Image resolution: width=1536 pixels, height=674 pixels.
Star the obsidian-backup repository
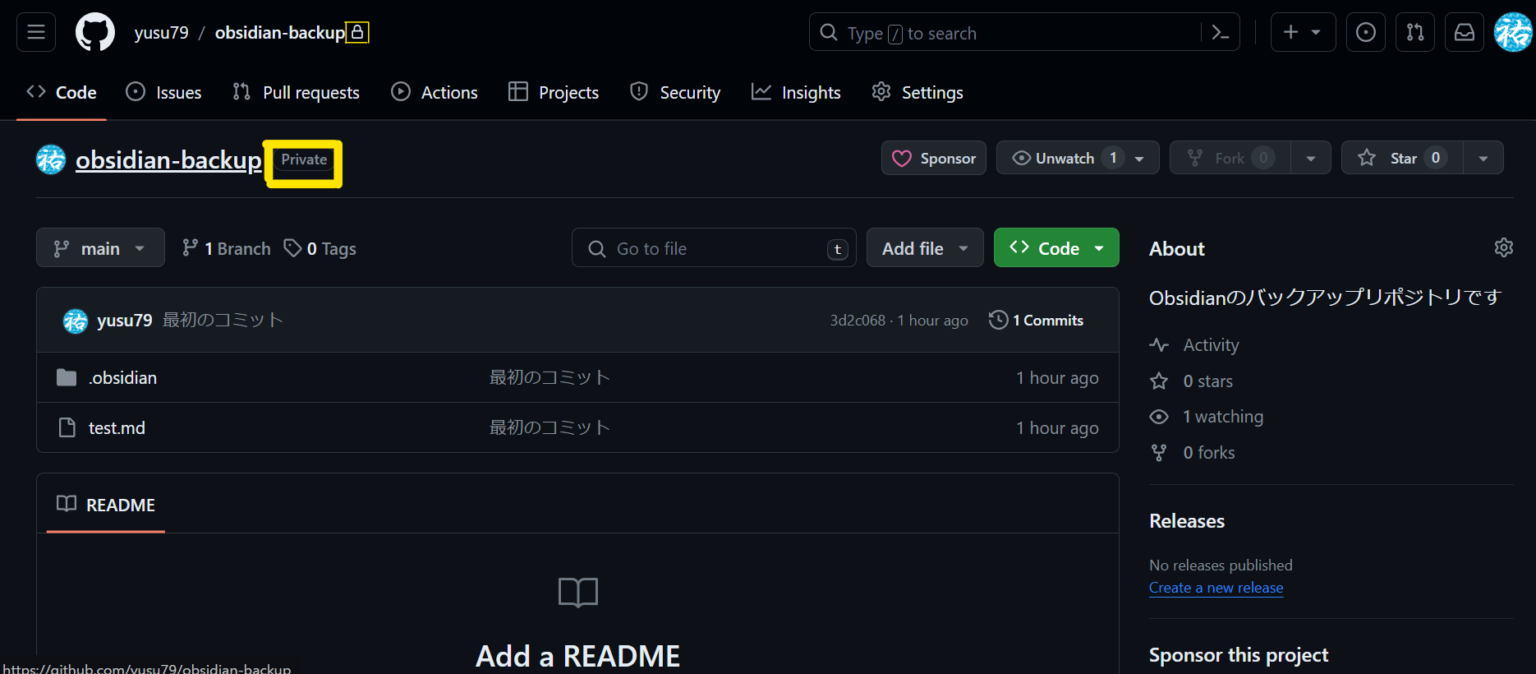tap(1401, 157)
